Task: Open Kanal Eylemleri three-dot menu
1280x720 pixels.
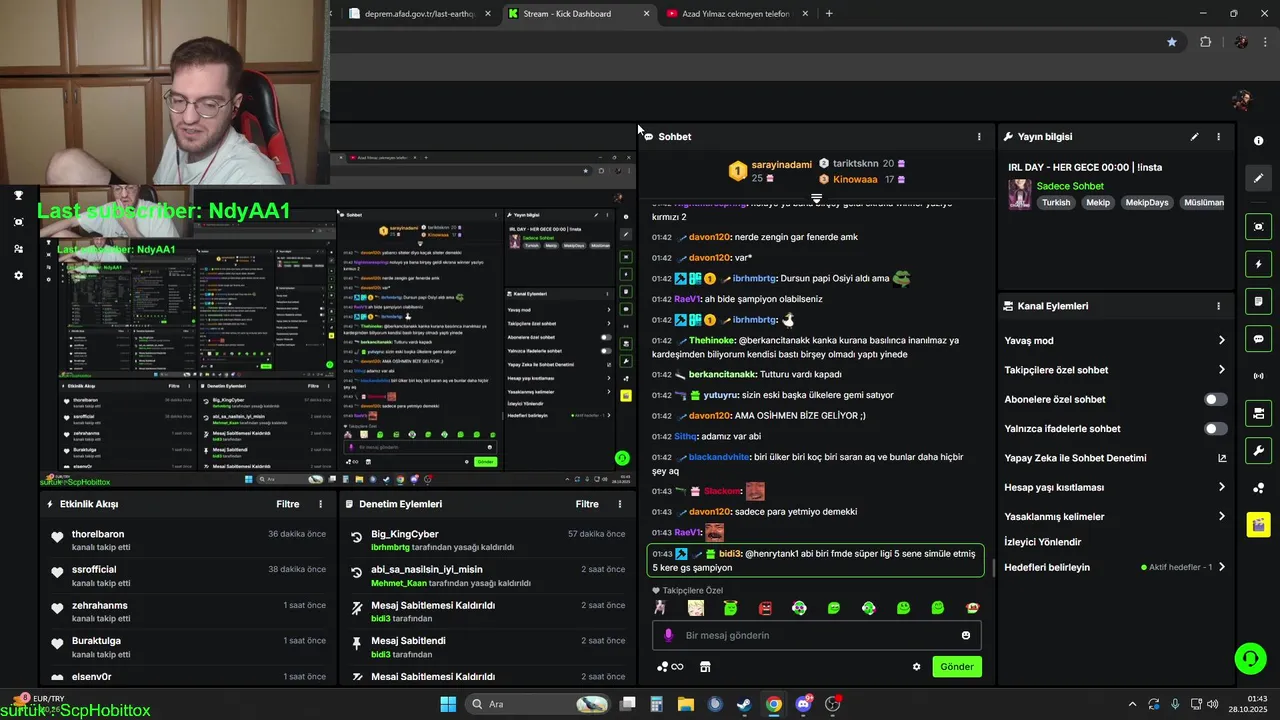Action: pyautogui.click(x=1218, y=306)
